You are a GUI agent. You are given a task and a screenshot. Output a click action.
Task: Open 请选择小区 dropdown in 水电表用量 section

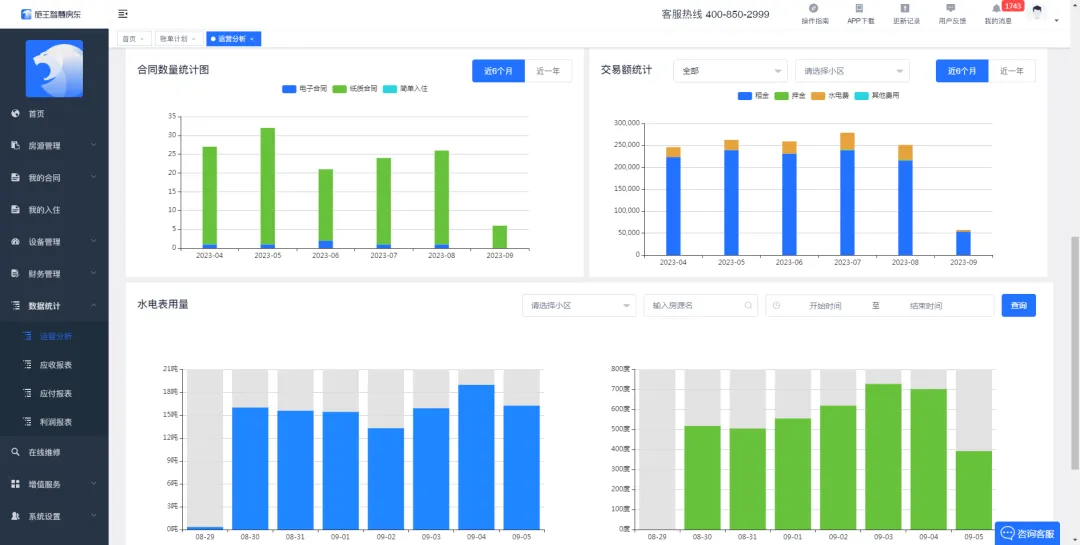pos(579,306)
